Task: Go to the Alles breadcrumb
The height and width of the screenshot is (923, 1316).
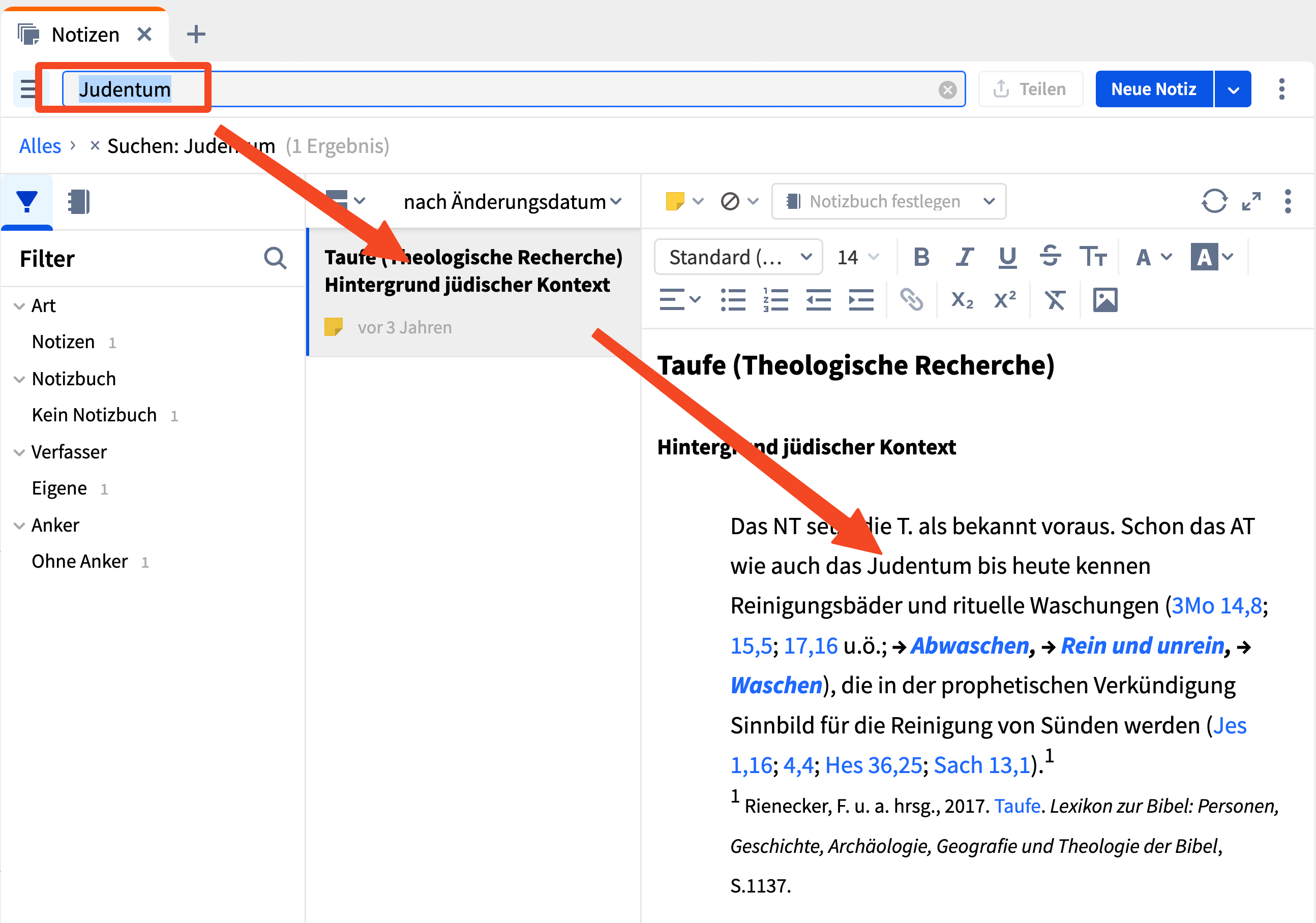Action: point(40,146)
